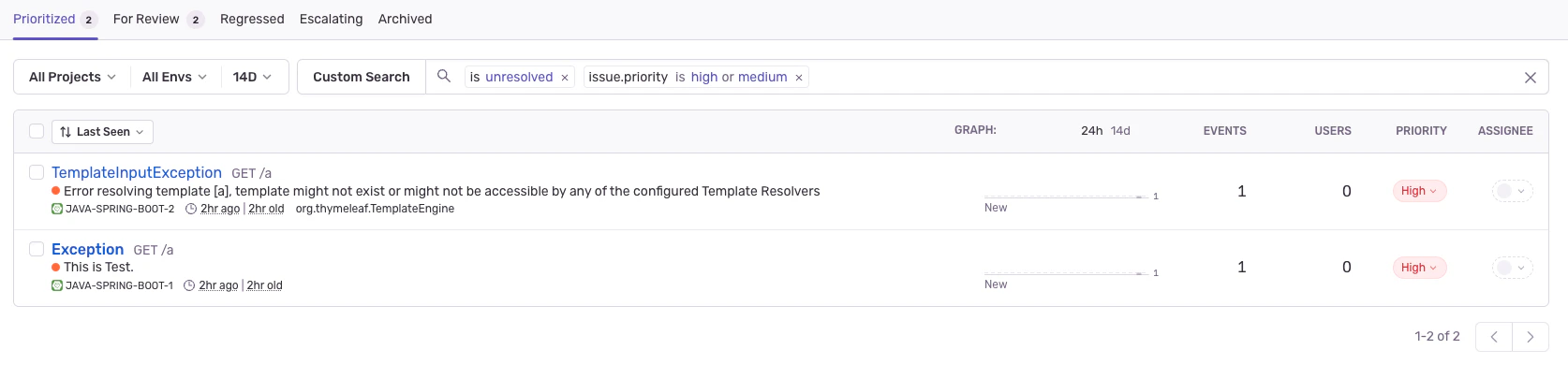Toggle the select-all issues checkbox
Screen dimensions: 1568x379
click(x=37, y=132)
